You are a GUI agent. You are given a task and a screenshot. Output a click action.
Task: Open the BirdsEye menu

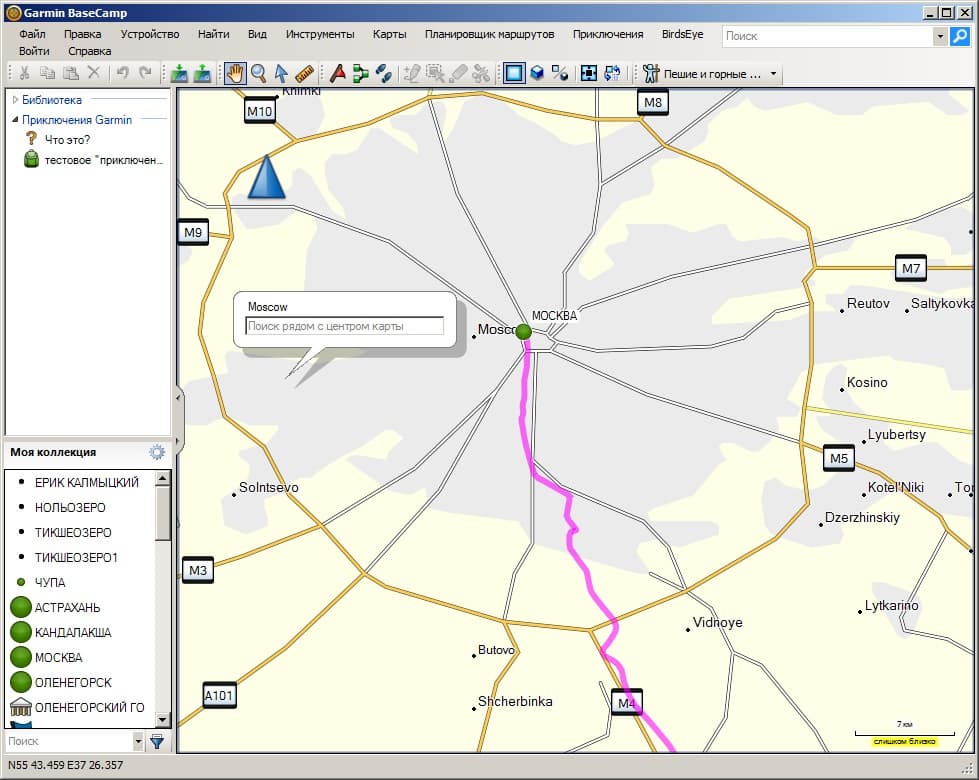point(682,34)
